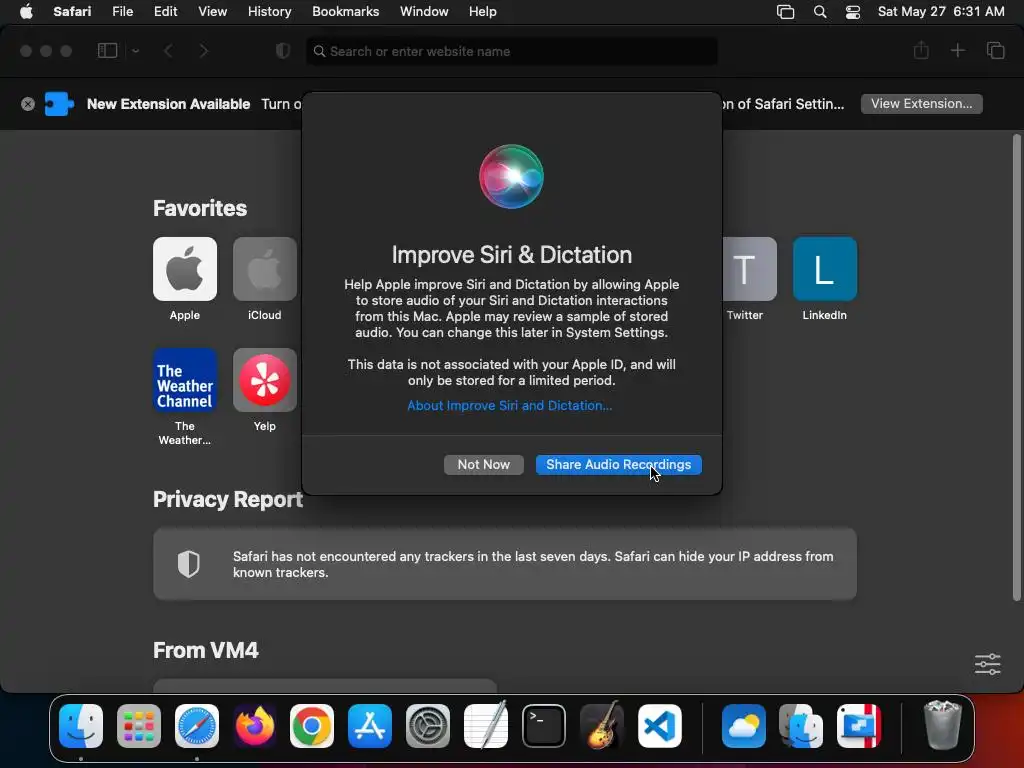Viewport: 1024px width, 768px height.
Task: Open TextEdit from the Dock
Action: coord(485,726)
